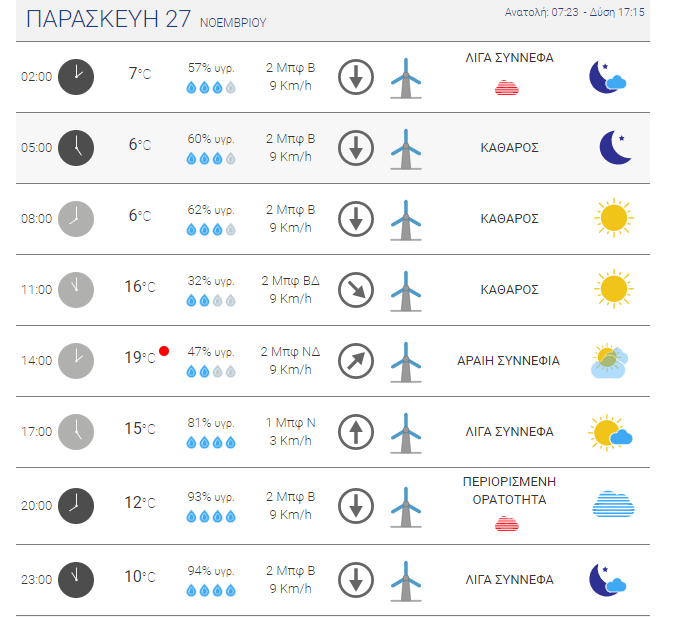Click the sun behind clouds icon at 14:00
Viewport: 687px width, 617px height.
pyautogui.click(x=609, y=360)
